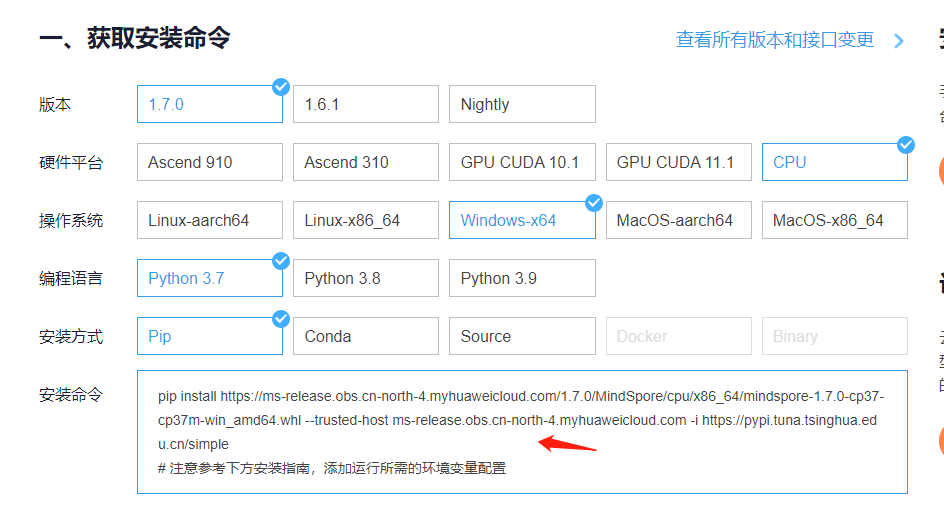Choose Windows-x64 operating system
Screen dimensions: 944x524
coord(522,220)
